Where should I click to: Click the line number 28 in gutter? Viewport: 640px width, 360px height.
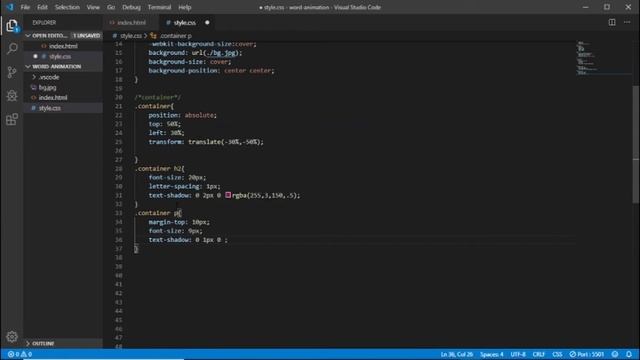[118, 169]
